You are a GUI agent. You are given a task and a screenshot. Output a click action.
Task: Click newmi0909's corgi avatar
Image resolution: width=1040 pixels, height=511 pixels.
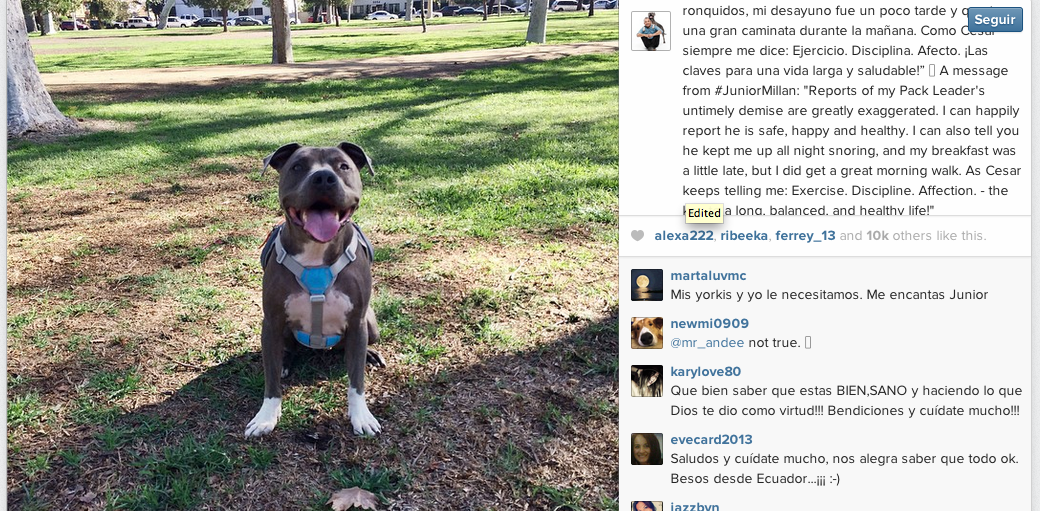click(647, 332)
